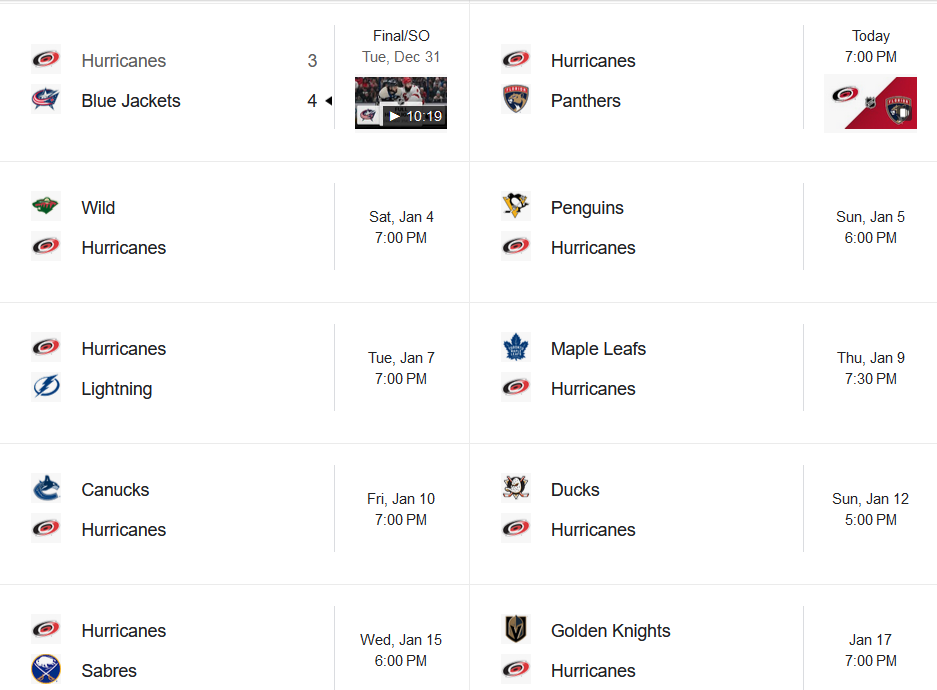The height and width of the screenshot is (690, 937).
Task: Click the Lightning team name
Action: pyautogui.click(x=117, y=389)
